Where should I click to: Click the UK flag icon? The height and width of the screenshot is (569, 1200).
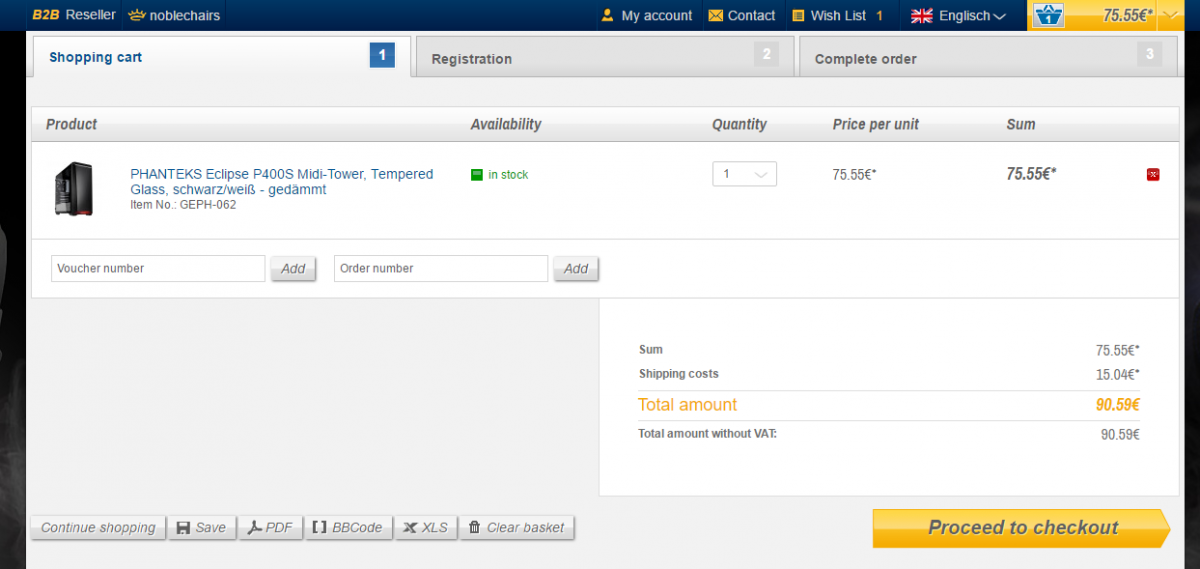921,15
